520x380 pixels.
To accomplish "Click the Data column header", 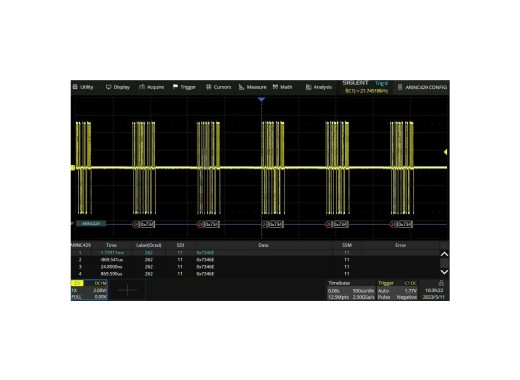I will coord(263,245).
